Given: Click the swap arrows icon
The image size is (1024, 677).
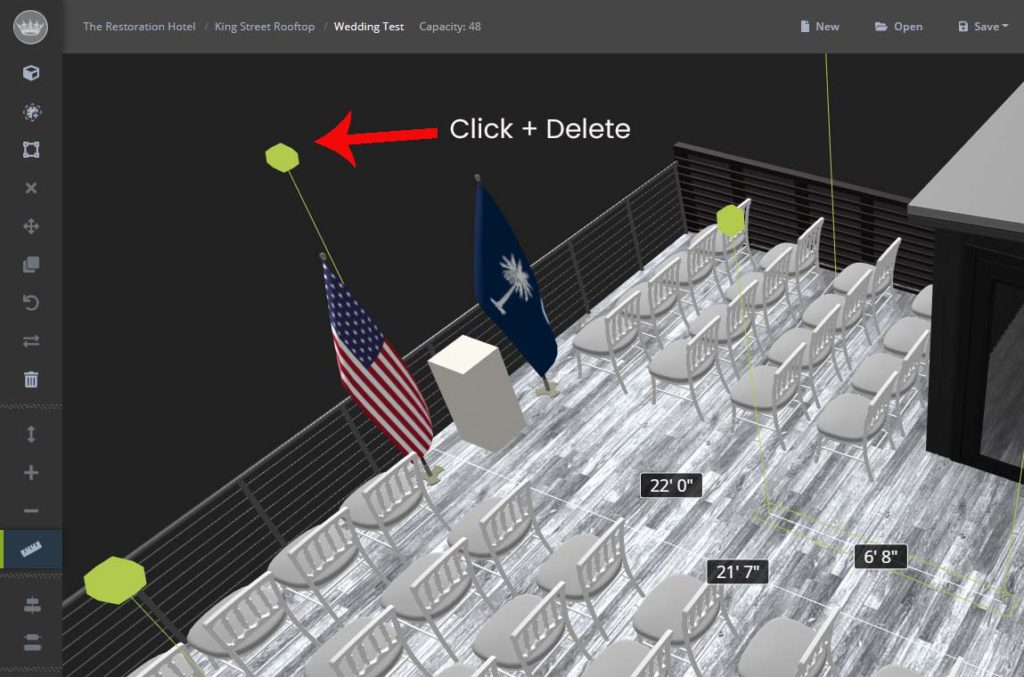Looking at the screenshot, I should (x=31, y=341).
